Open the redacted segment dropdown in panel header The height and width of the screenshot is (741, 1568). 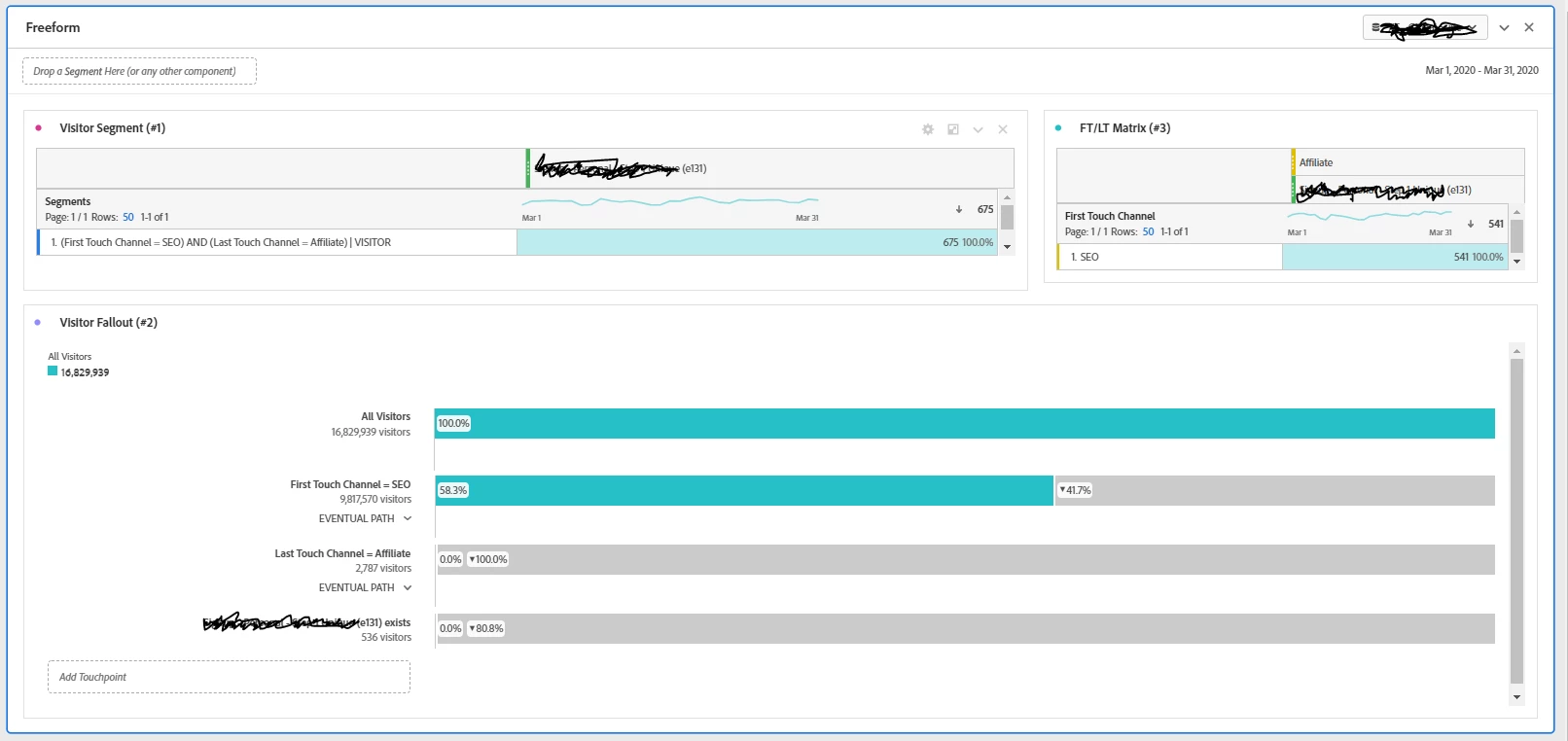coord(1425,27)
